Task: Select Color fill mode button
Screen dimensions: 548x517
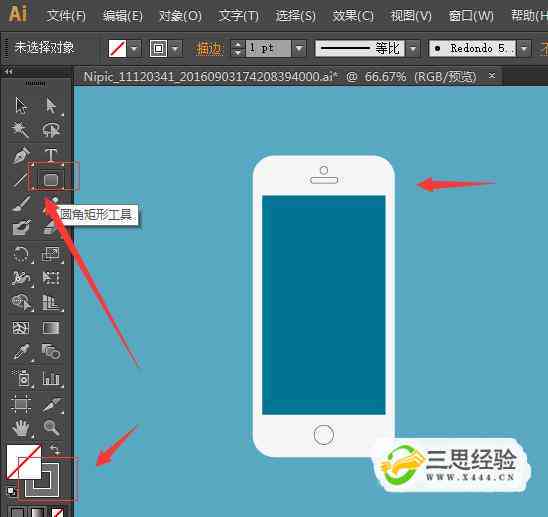Action: (x=17, y=512)
